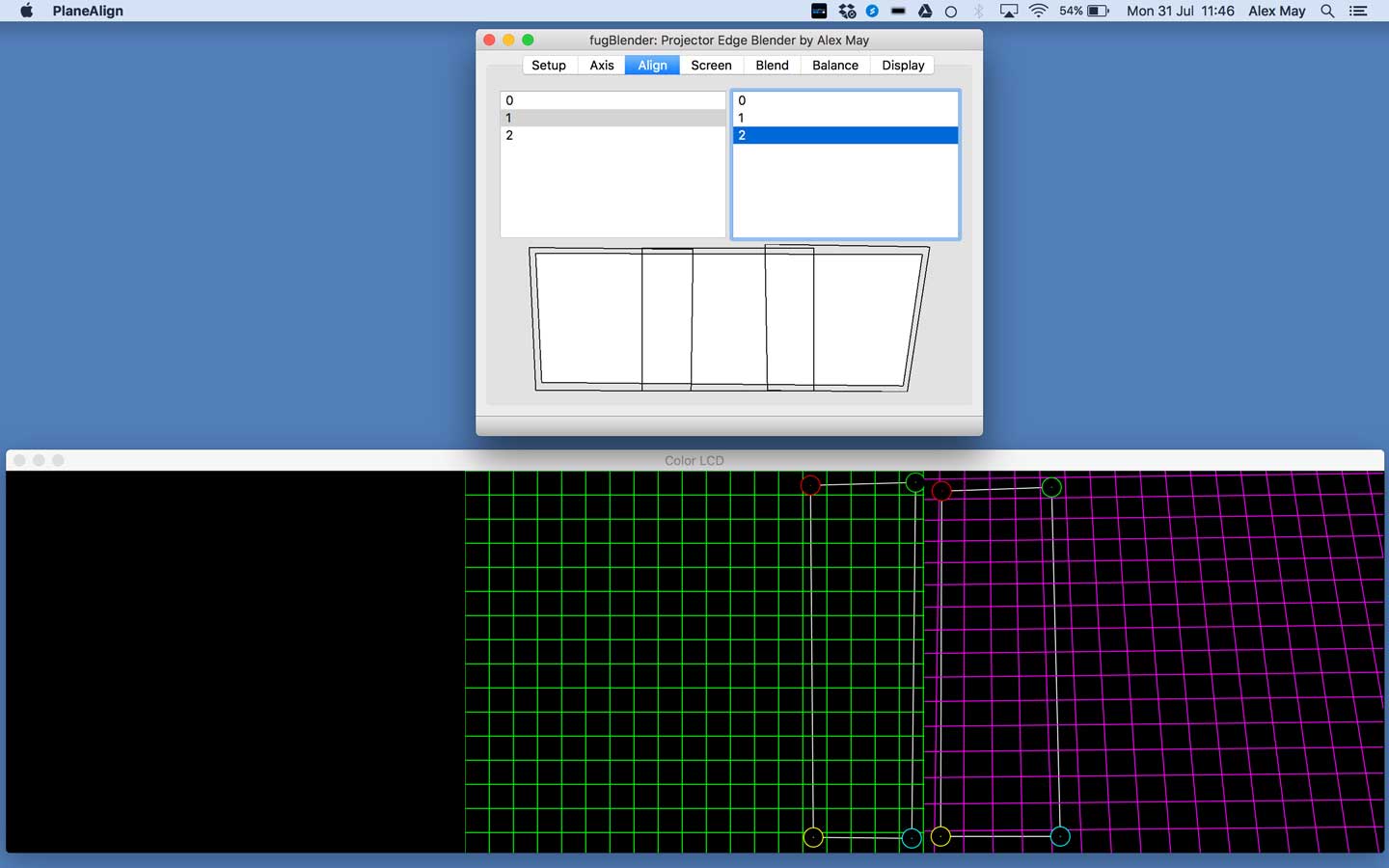Open Google Drive from the menu bar
This screenshot has height=868, width=1389.
pyautogui.click(x=925, y=12)
